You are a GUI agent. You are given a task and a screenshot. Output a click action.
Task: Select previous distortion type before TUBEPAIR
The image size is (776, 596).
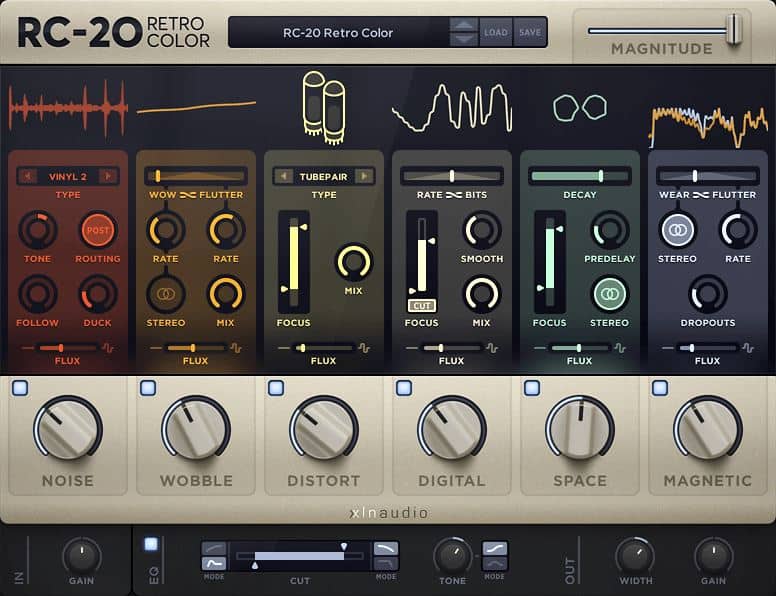(x=284, y=176)
